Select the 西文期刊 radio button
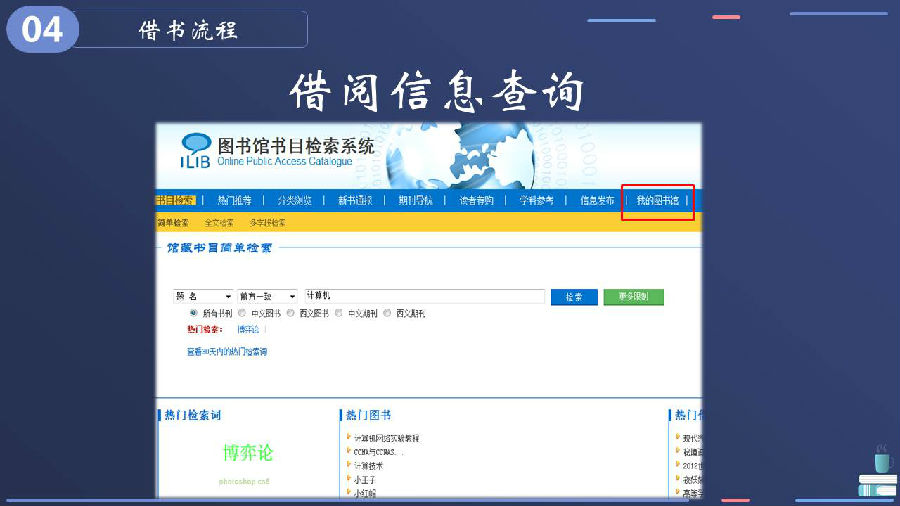 (x=389, y=313)
